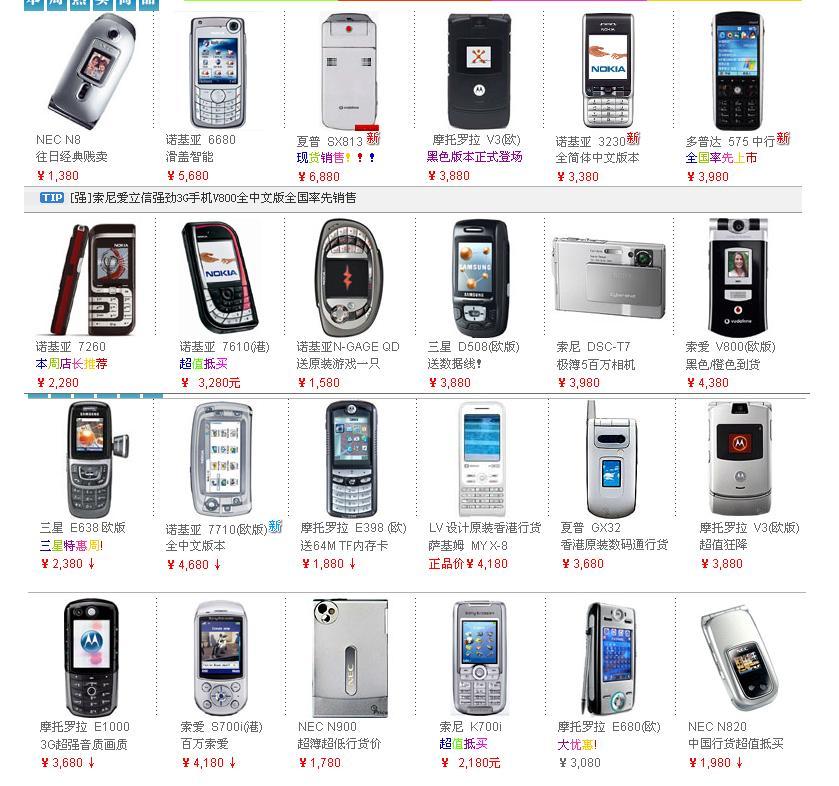Click the 摩托罗拉 E680(欧) link
839x786 pixels.
pos(609,727)
